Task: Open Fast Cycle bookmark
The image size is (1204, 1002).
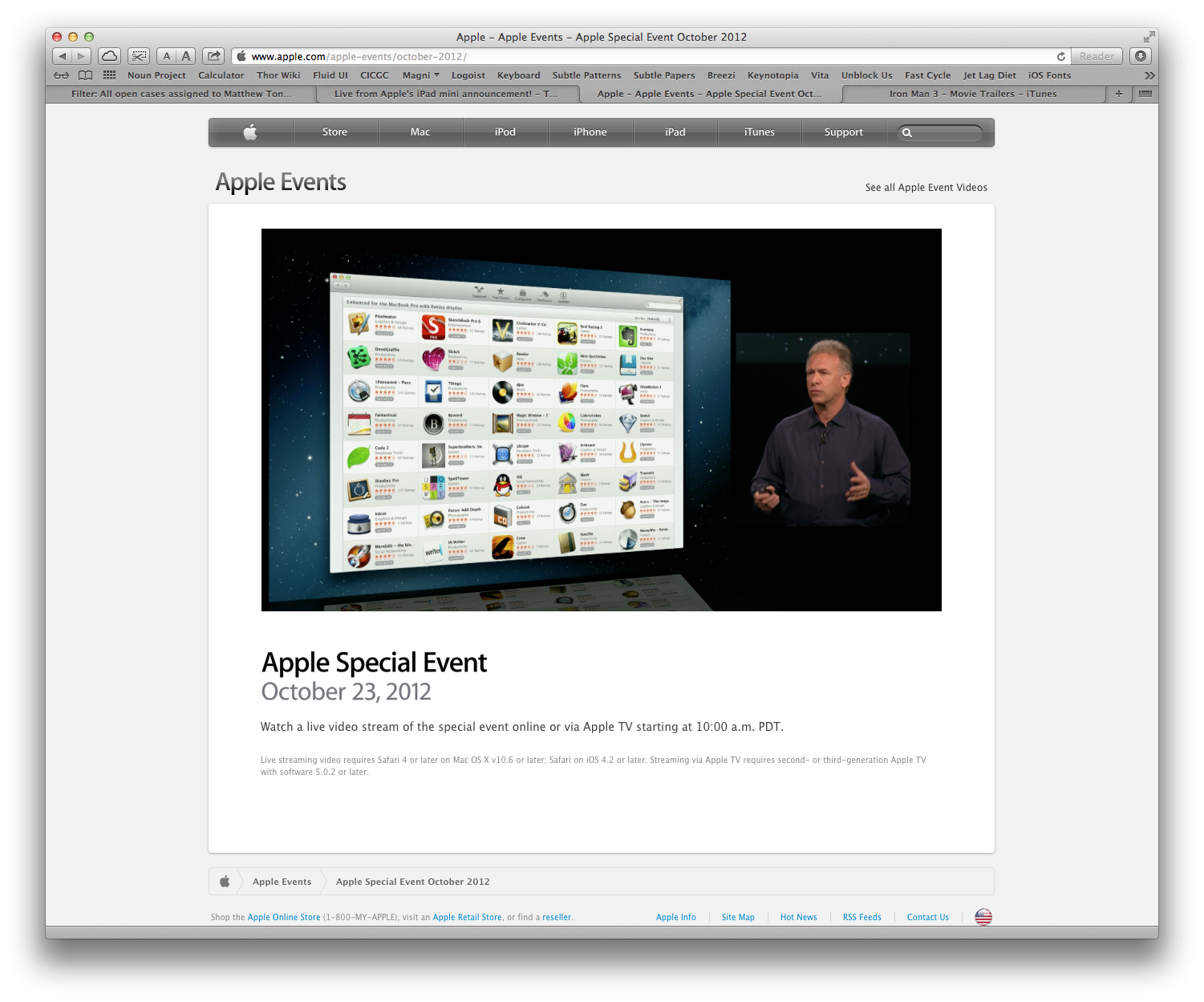Action: [x=928, y=75]
